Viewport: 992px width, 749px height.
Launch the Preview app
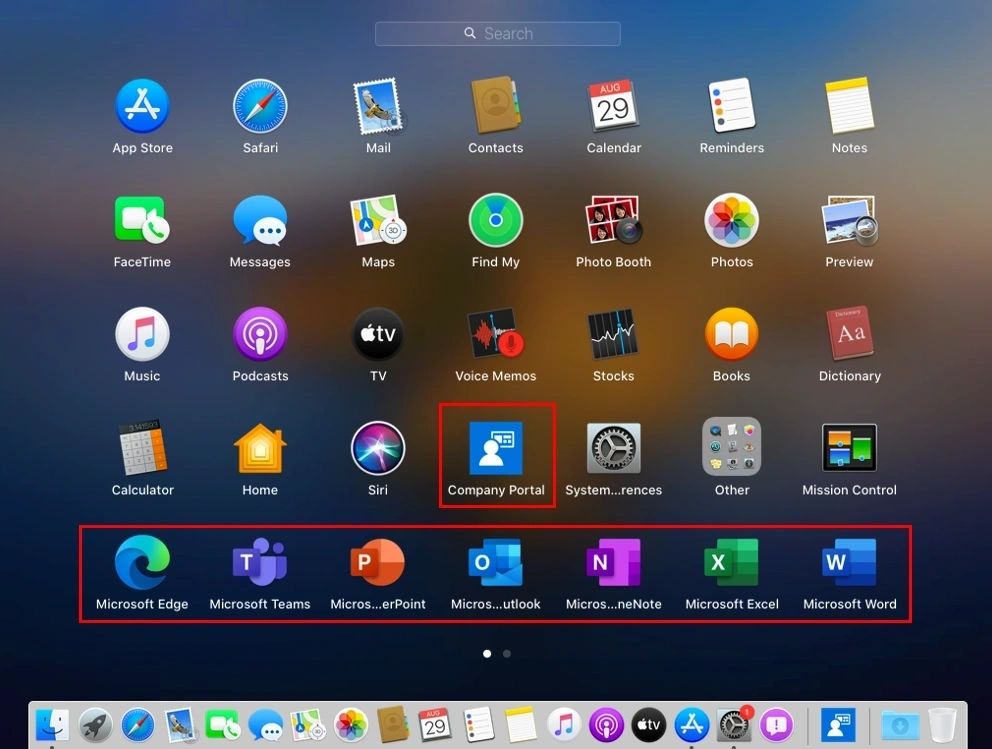[x=850, y=220]
